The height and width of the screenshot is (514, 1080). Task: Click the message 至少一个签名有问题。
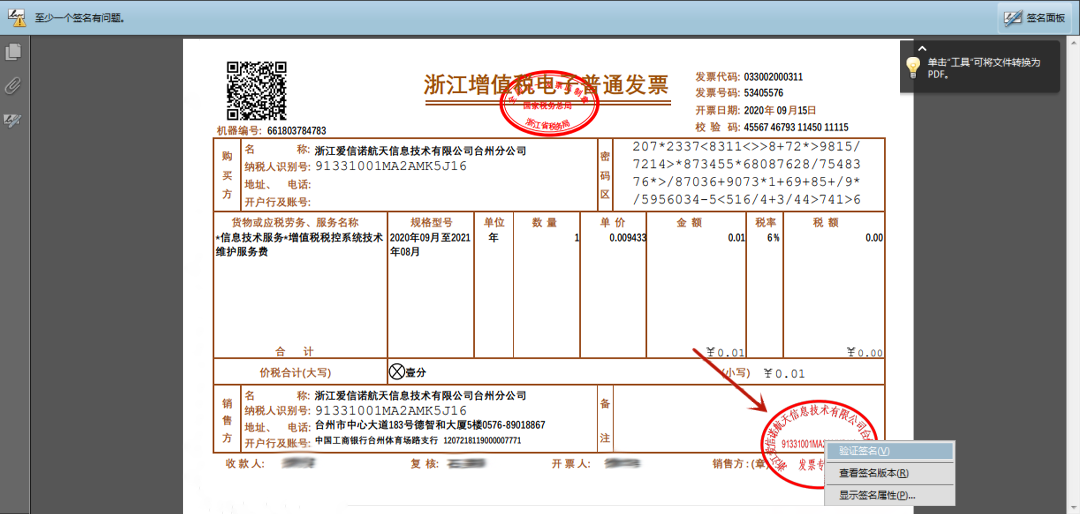tap(80, 19)
